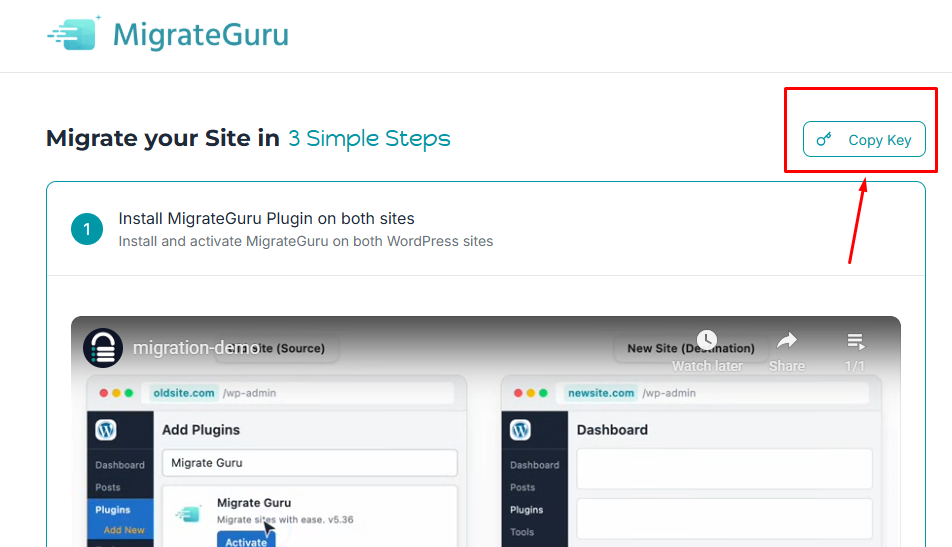Select Plugins in the oldsite sidebar

coord(113,509)
